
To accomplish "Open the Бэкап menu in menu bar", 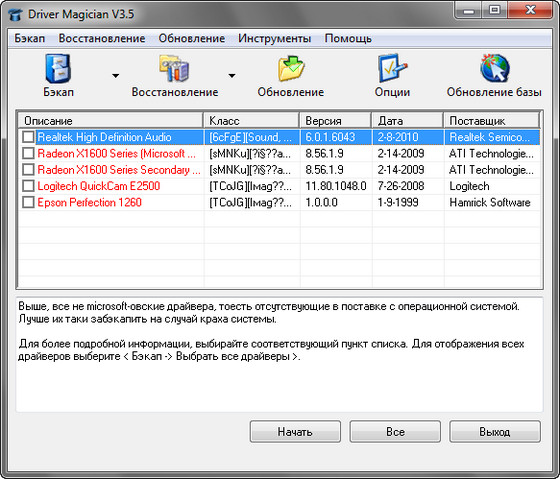I will (x=30, y=38).
